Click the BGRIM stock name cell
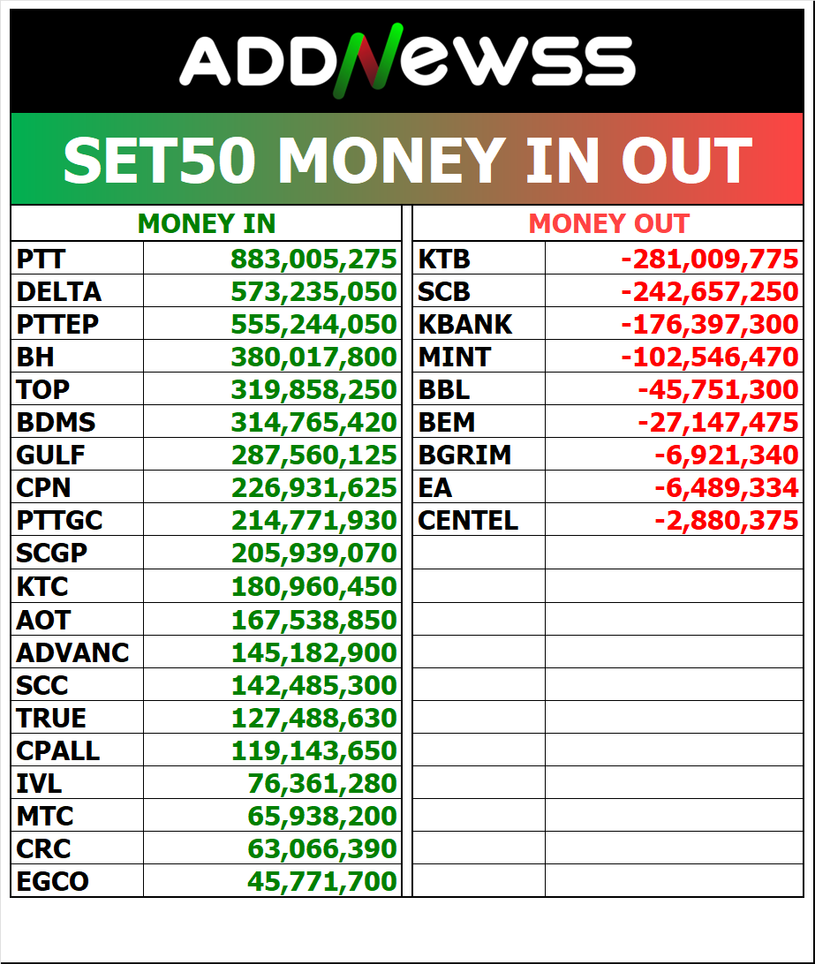Viewport: 815px width, 964px height. (x=479, y=456)
